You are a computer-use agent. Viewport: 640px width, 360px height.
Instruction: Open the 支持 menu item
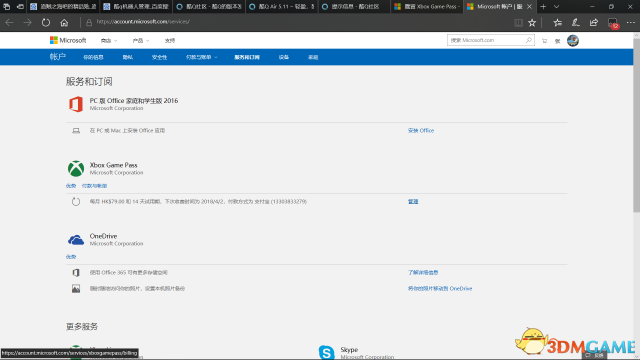(170, 40)
